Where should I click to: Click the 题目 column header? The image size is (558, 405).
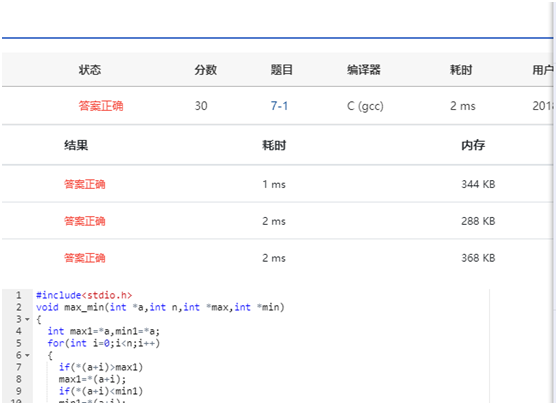pyautogui.click(x=281, y=69)
